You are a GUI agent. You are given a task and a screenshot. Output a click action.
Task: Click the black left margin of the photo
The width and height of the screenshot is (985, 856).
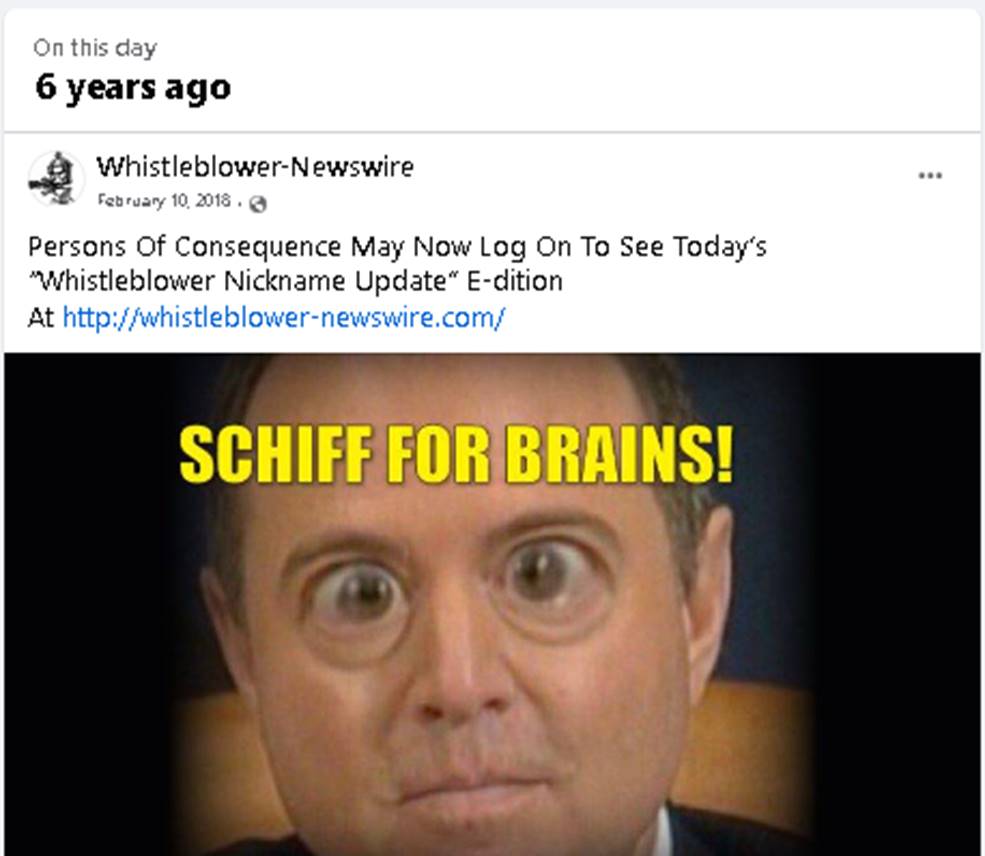82,604
